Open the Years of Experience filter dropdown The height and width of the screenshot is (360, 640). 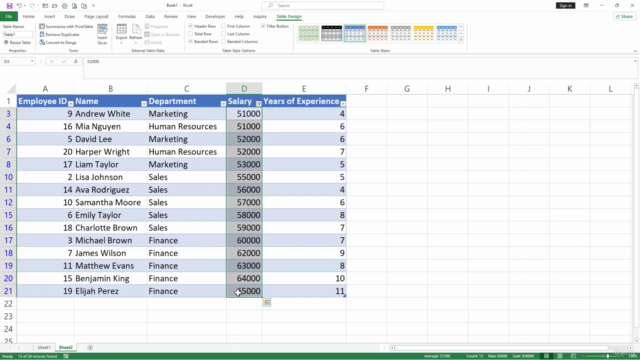pos(343,104)
